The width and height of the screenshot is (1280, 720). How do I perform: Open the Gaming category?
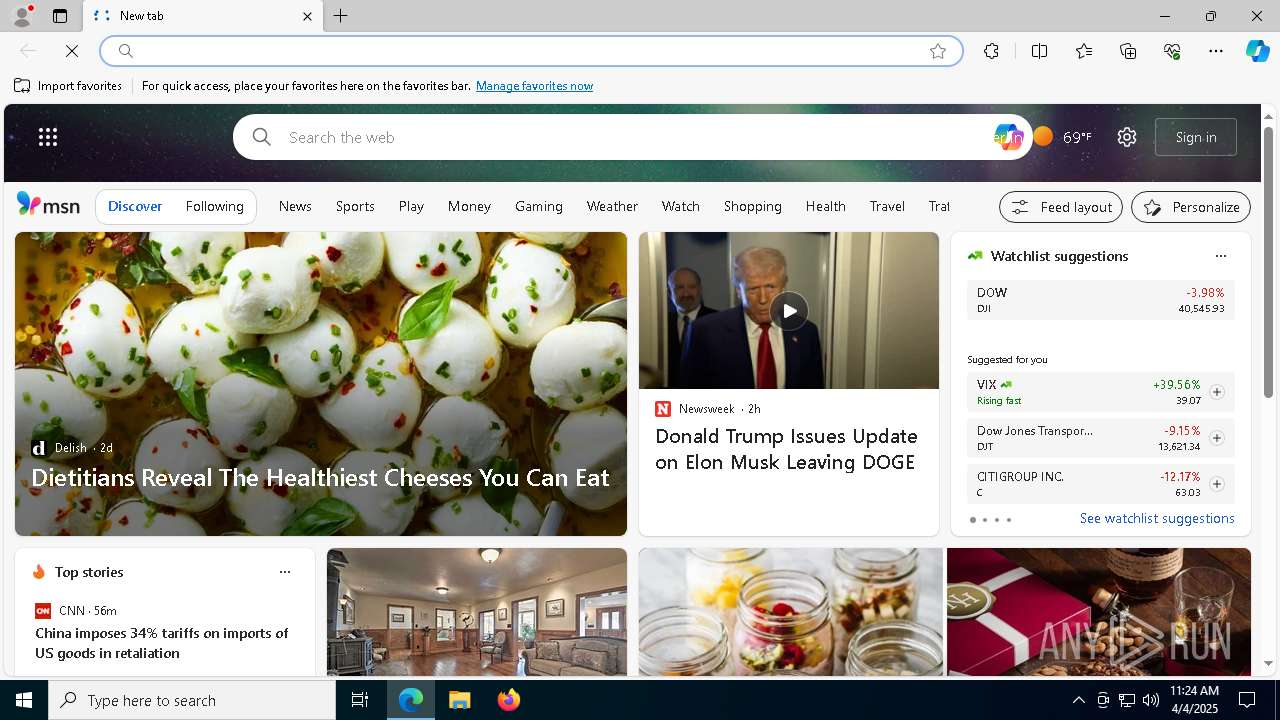pos(539,206)
